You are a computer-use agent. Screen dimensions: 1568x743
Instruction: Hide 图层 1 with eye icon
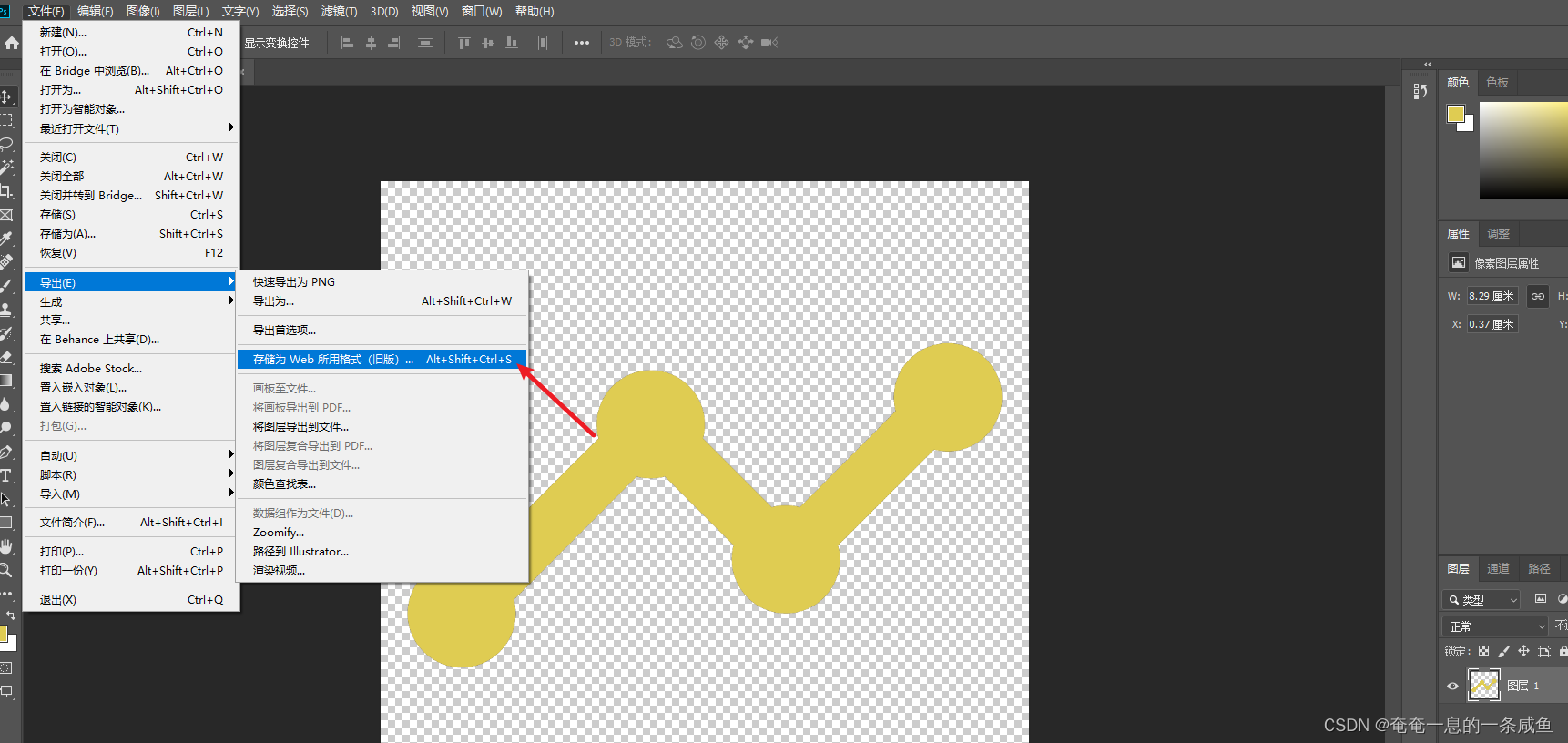pyautogui.click(x=1452, y=686)
